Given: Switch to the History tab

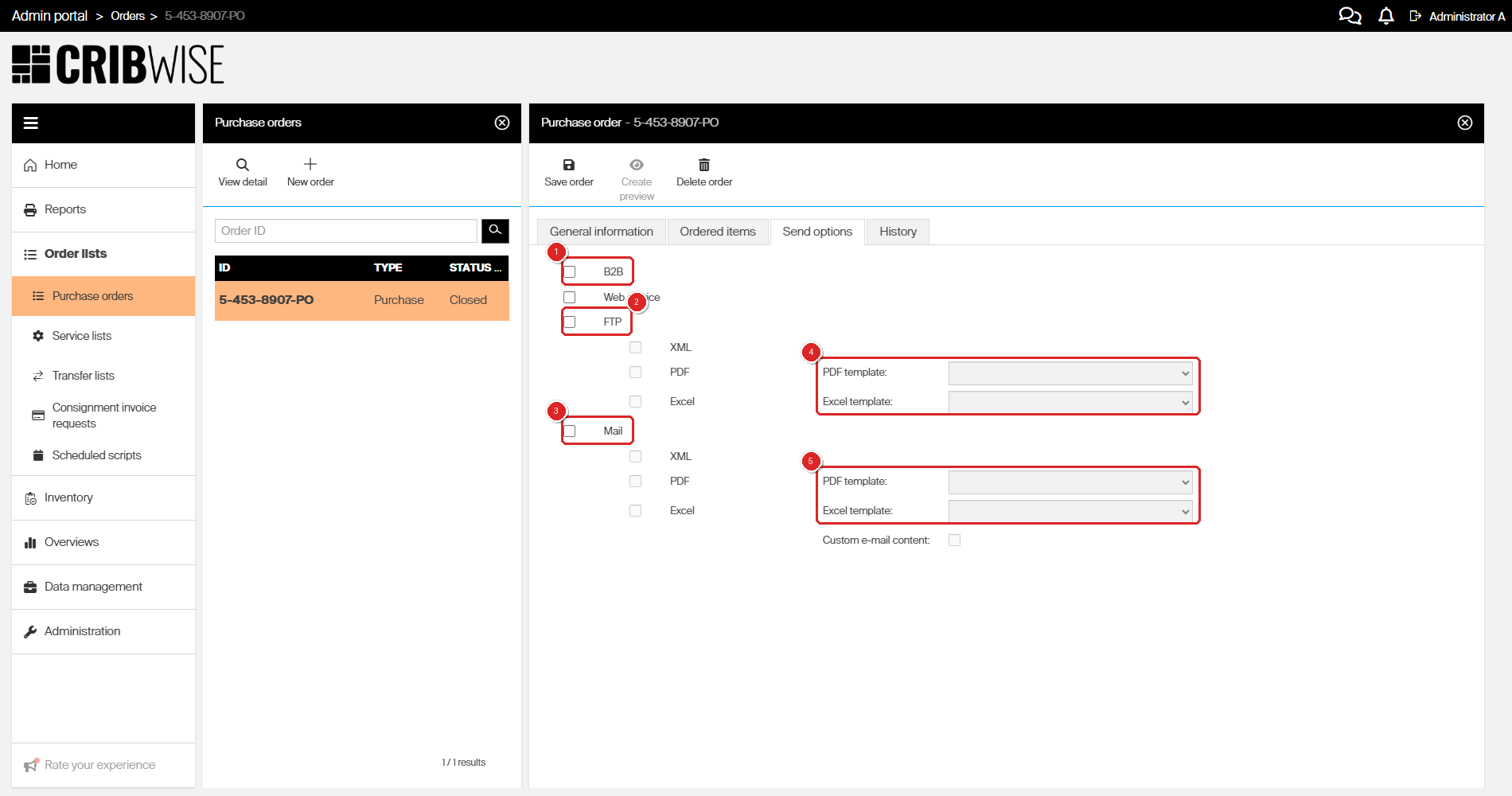Looking at the screenshot, I should click(x=898, y=232).
